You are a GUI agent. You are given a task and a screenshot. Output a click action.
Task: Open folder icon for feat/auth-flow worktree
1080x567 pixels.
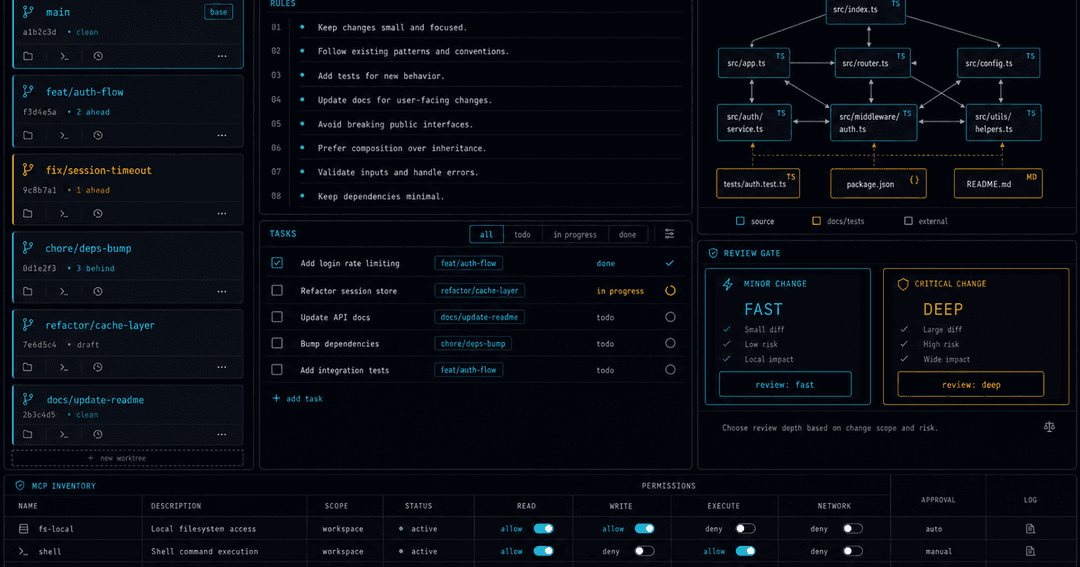click(x=28, y=135)
